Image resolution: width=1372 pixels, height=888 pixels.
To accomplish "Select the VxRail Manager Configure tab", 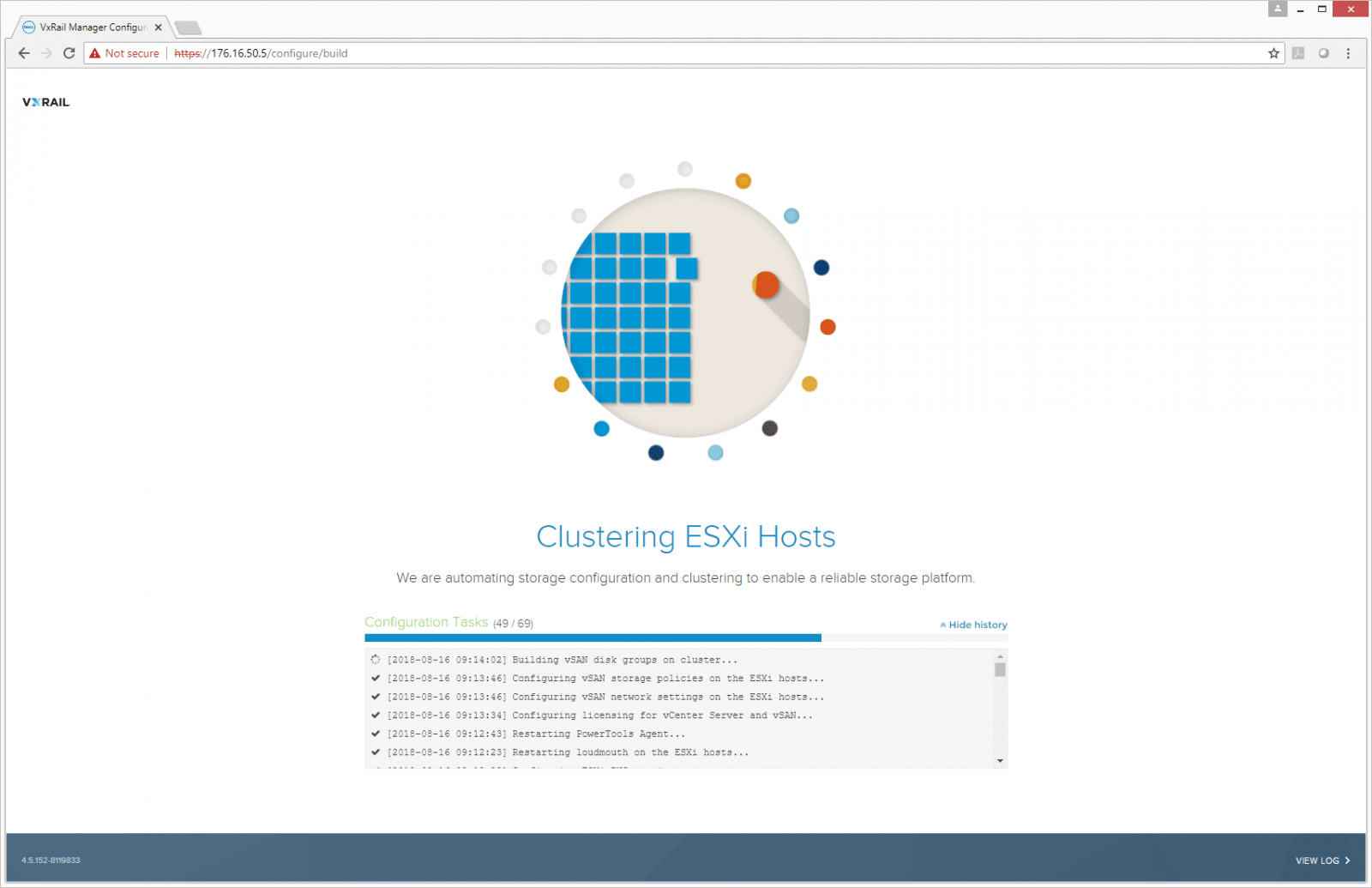I will pyautogui.click(x=91, y=27).
